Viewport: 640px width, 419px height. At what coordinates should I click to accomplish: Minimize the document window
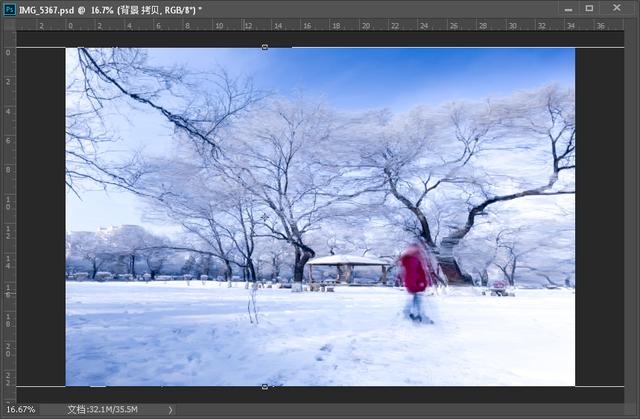[x=569, y=9]
